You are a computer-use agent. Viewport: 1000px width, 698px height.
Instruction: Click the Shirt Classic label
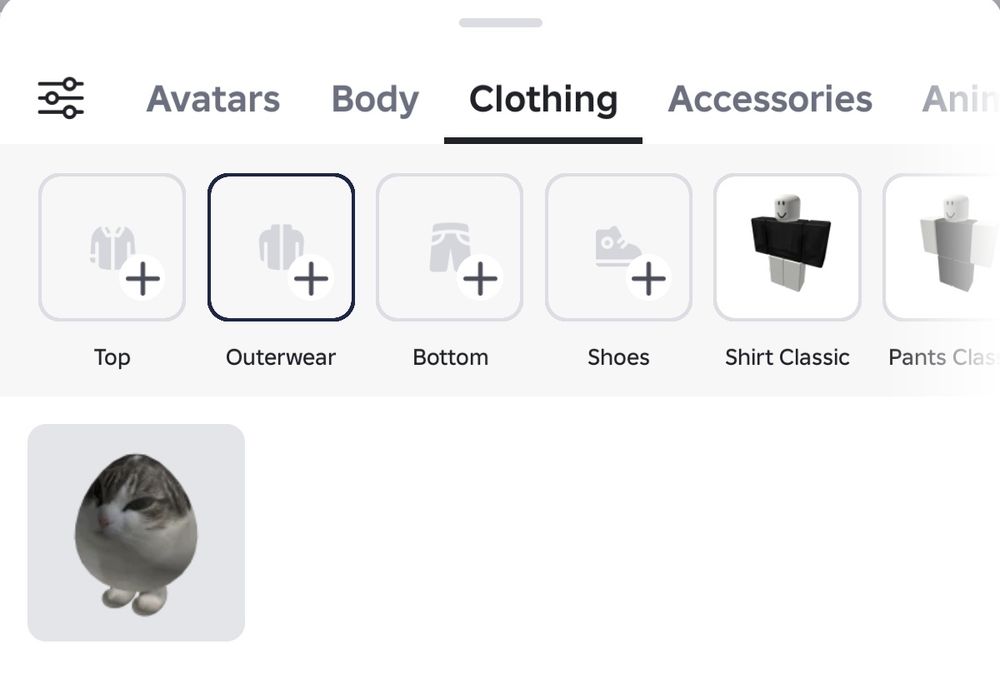point(787,357)
